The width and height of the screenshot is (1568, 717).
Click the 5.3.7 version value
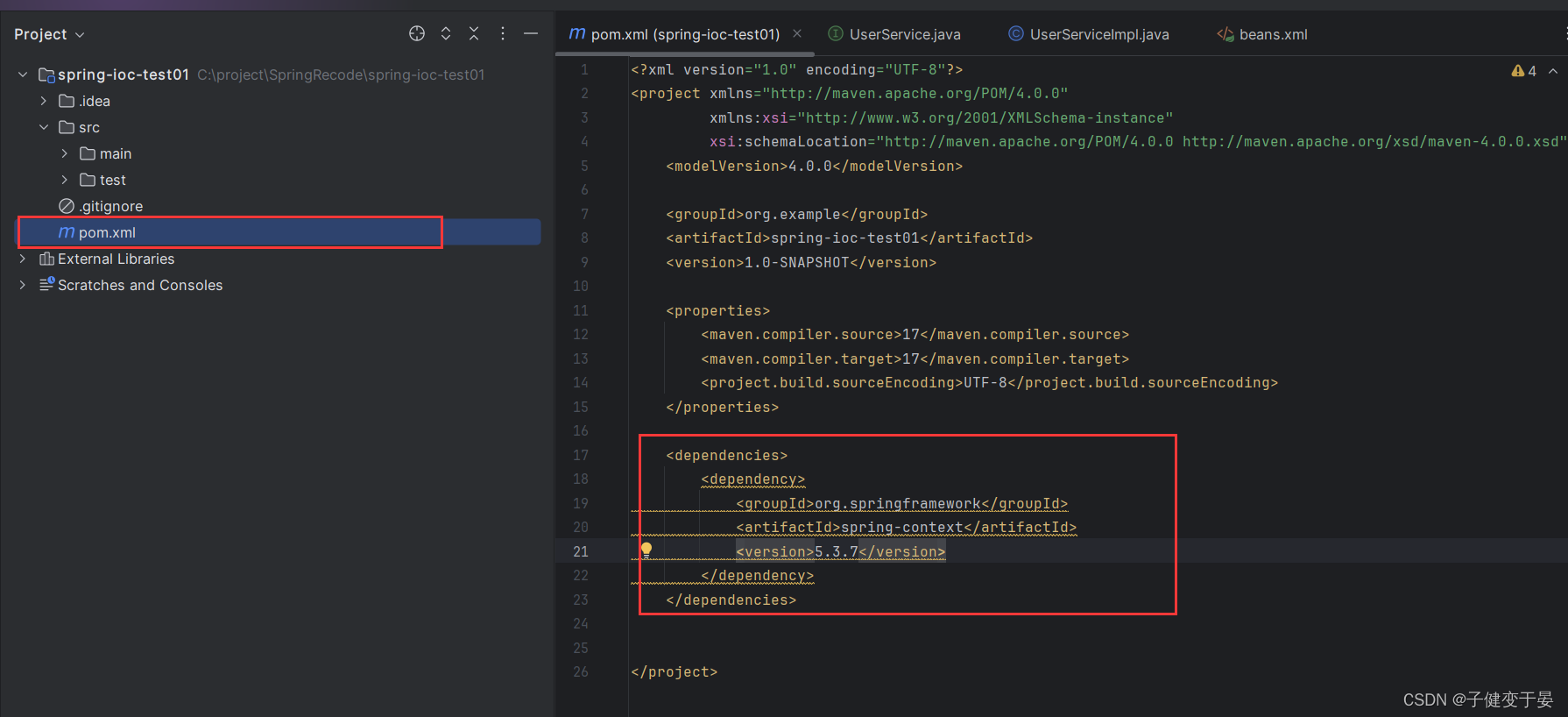(x=837, y=551)
